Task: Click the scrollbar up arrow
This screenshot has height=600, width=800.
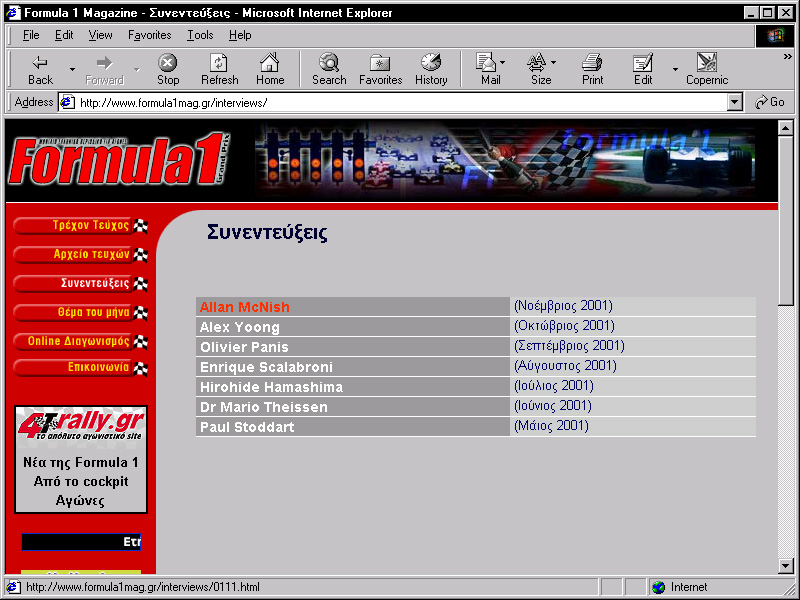Action: 786,128
